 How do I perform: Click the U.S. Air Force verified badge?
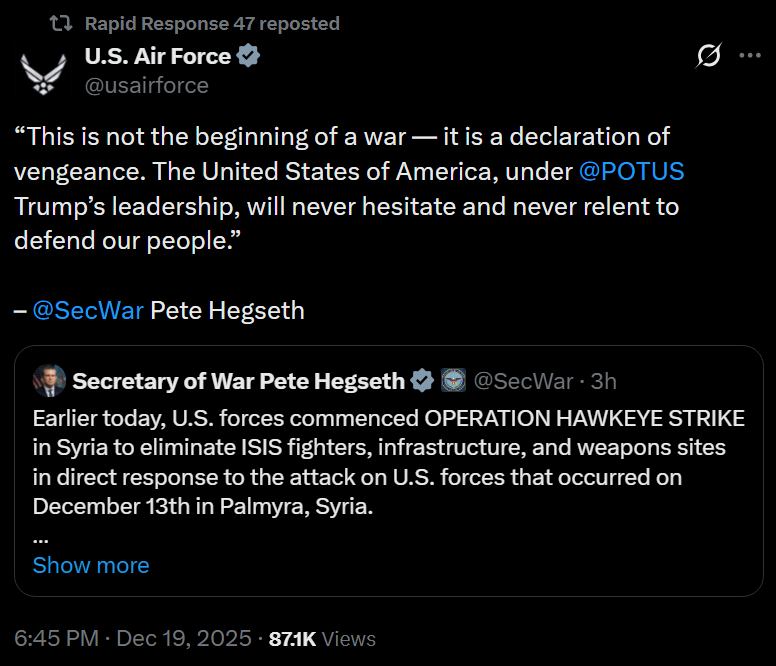[249, 57]
